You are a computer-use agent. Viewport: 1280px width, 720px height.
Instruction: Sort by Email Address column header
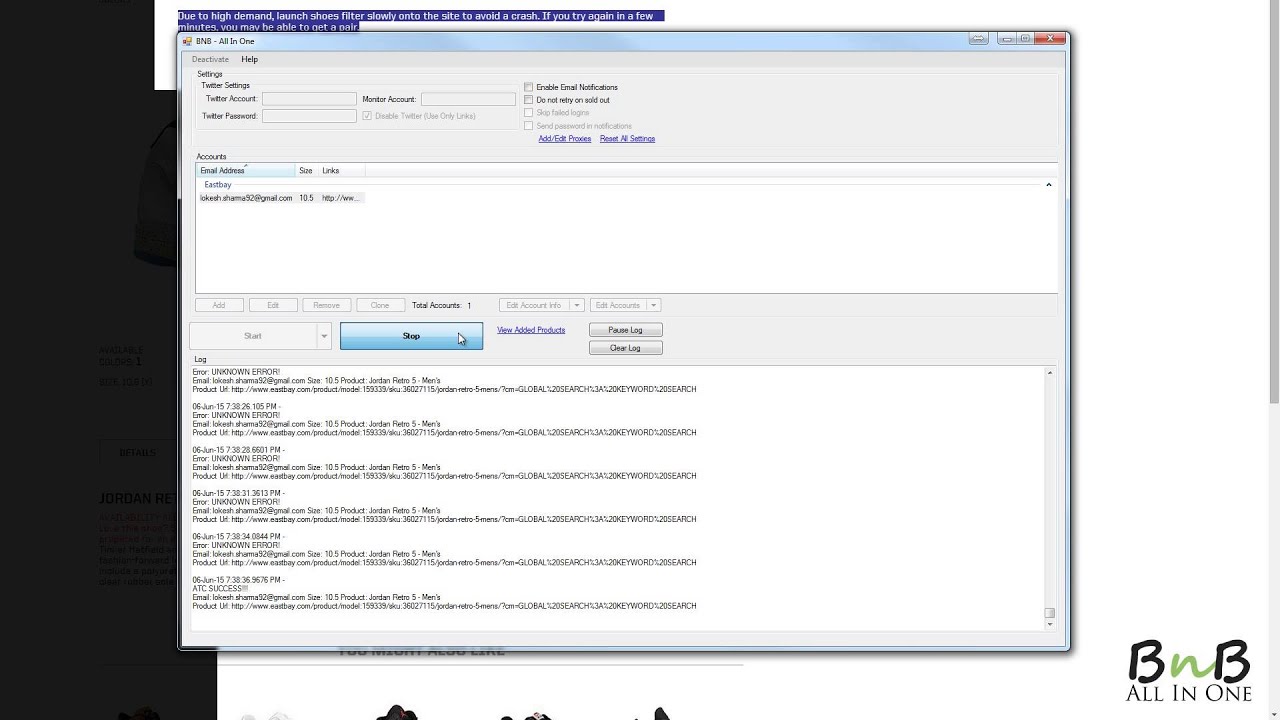tap(245, 171)
